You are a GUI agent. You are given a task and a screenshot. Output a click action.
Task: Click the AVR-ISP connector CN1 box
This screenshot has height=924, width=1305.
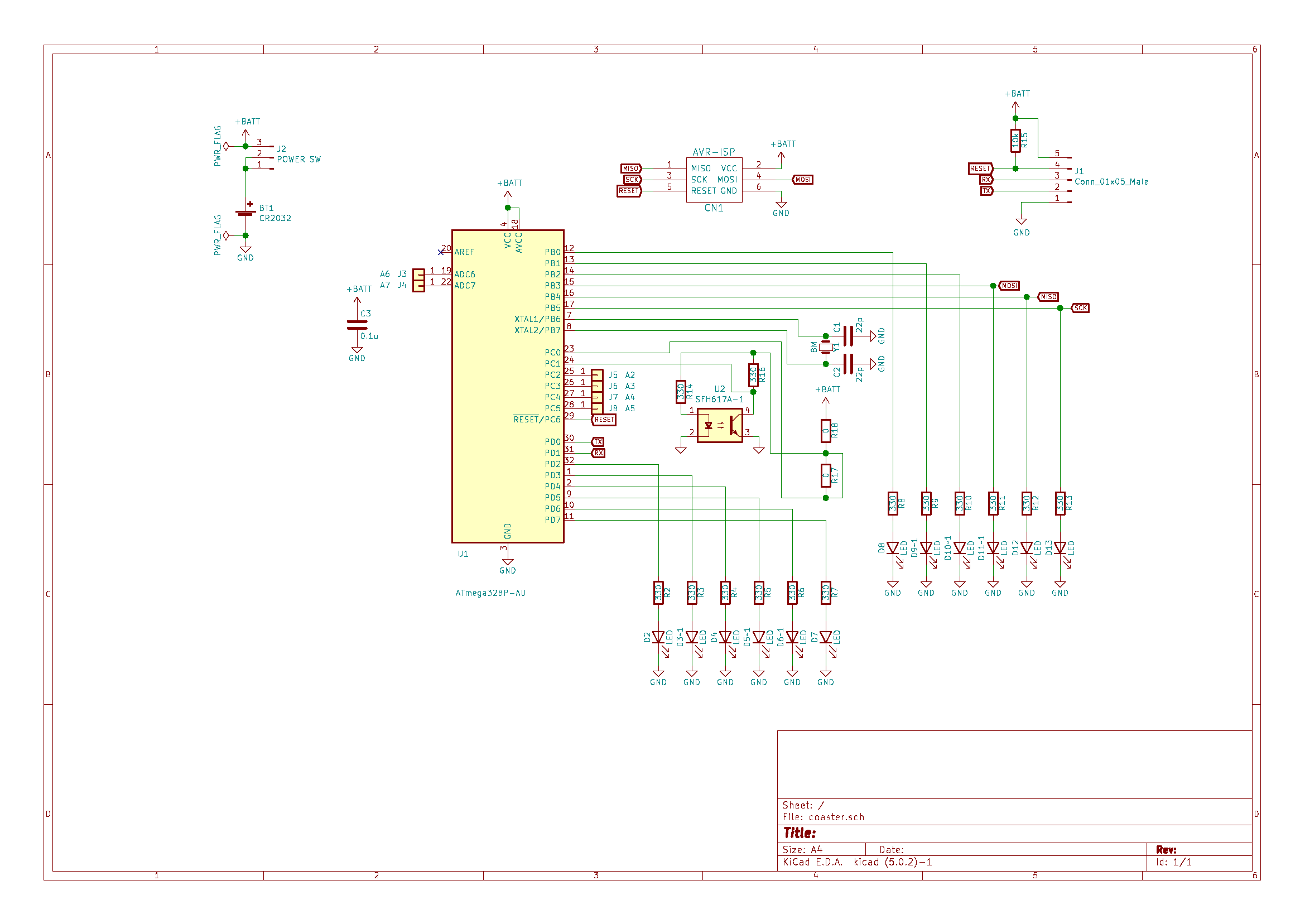(714, 180)
